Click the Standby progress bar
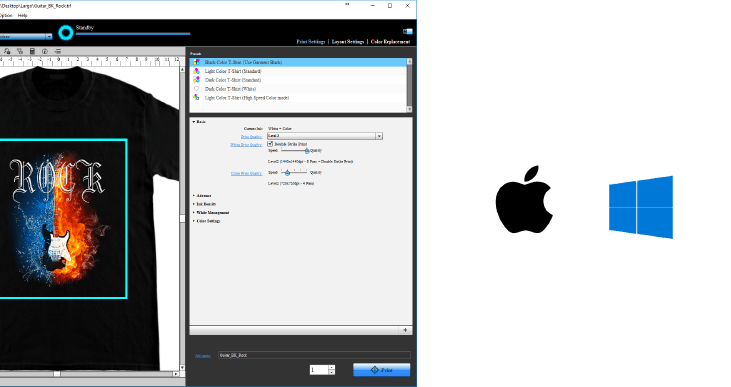 (x=133, y=34)
